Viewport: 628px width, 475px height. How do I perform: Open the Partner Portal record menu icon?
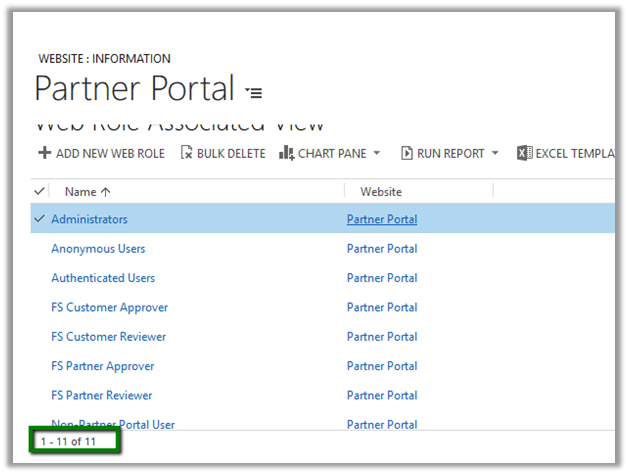click(254, 92)
